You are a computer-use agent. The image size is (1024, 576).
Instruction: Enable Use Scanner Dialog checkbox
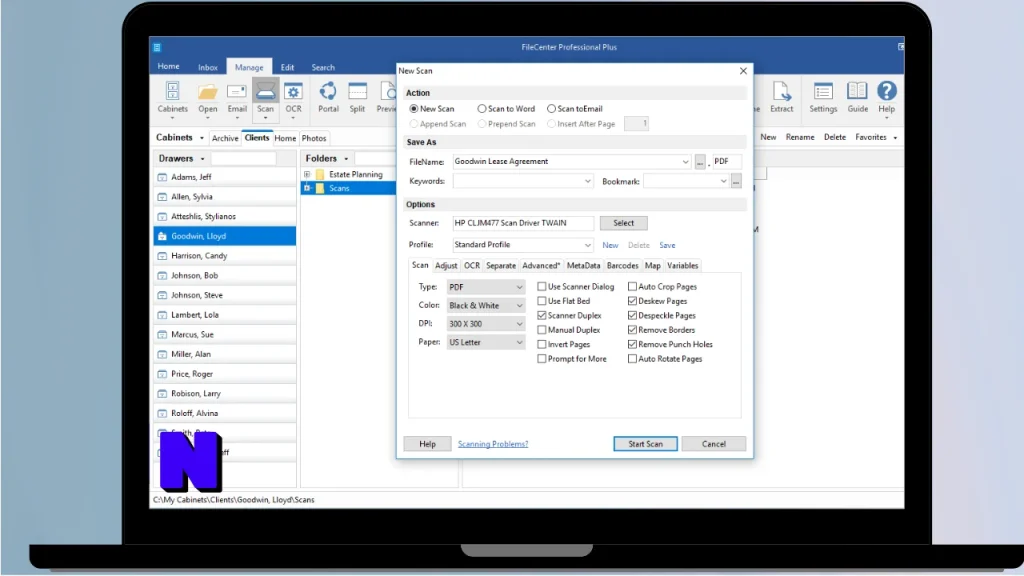(541, 287)
